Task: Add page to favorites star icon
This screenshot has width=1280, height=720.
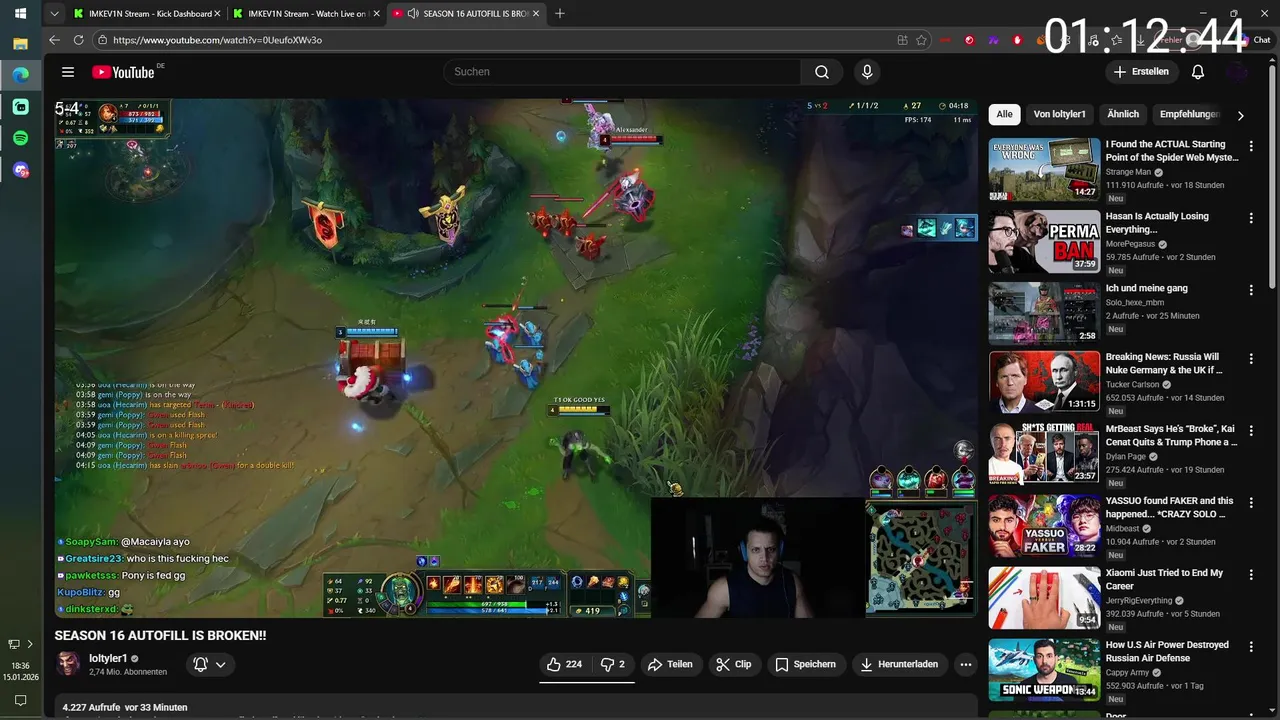Action: 922,40
